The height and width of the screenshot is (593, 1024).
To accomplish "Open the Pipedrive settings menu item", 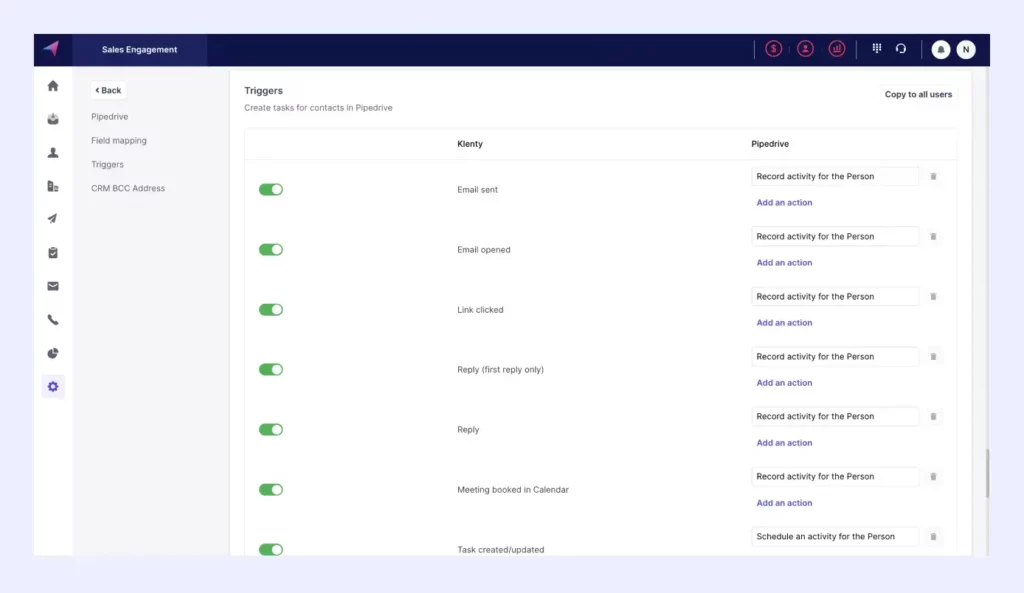I will (110, 116).
